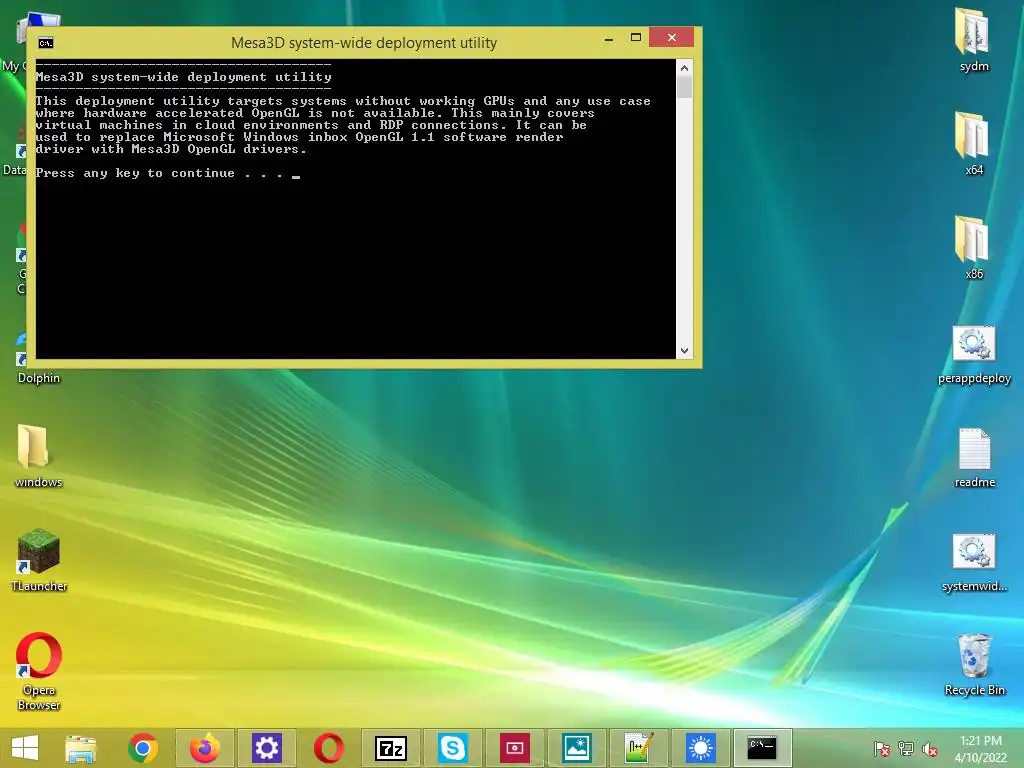This screenshot has height=768, width=1024.
Task: Open the muted volume tray icon
Action: [x=930, y=748]
